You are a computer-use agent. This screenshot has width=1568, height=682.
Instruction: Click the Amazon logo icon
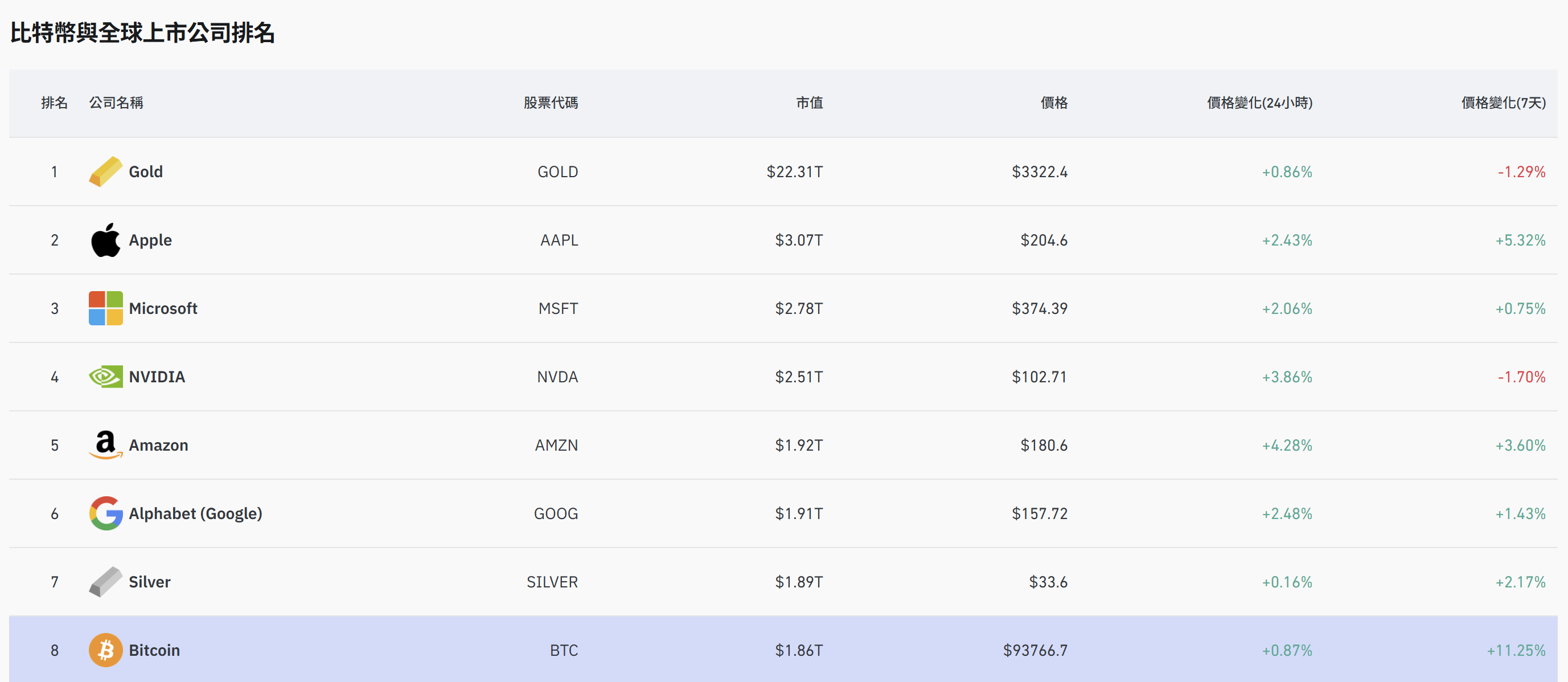pyautogui.click(x=105, y=445)
